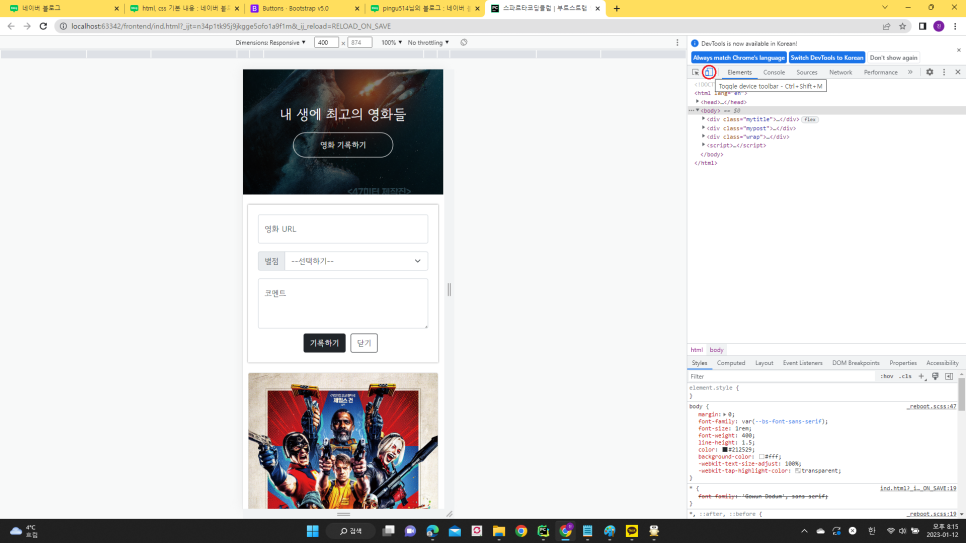Open Chrome side panel
966x543 pixels.
[x=922, y=27]
